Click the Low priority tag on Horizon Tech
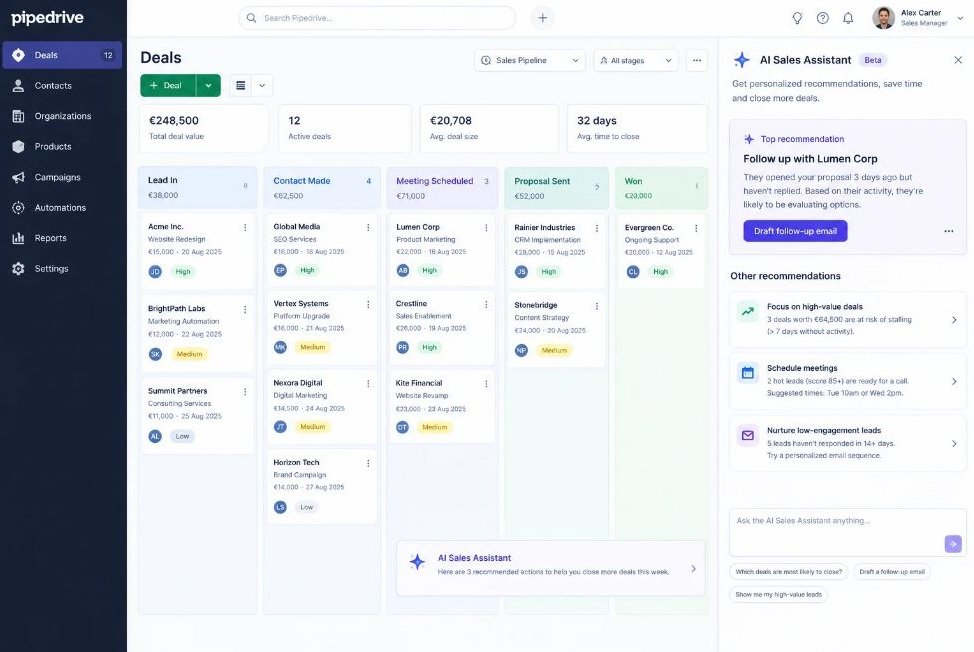This screenshot has width=974, height=652. point(307,507)
